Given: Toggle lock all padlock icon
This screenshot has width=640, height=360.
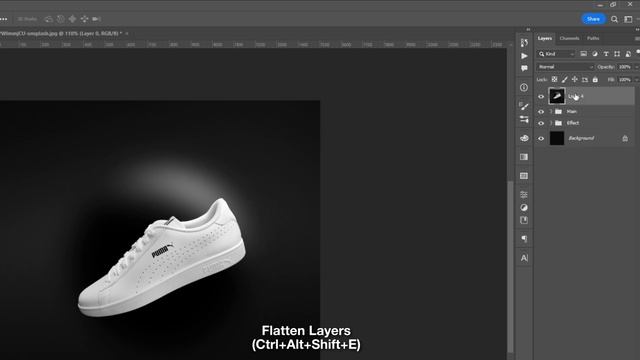Looking at the screenshot, I should (x=595, y=79).
